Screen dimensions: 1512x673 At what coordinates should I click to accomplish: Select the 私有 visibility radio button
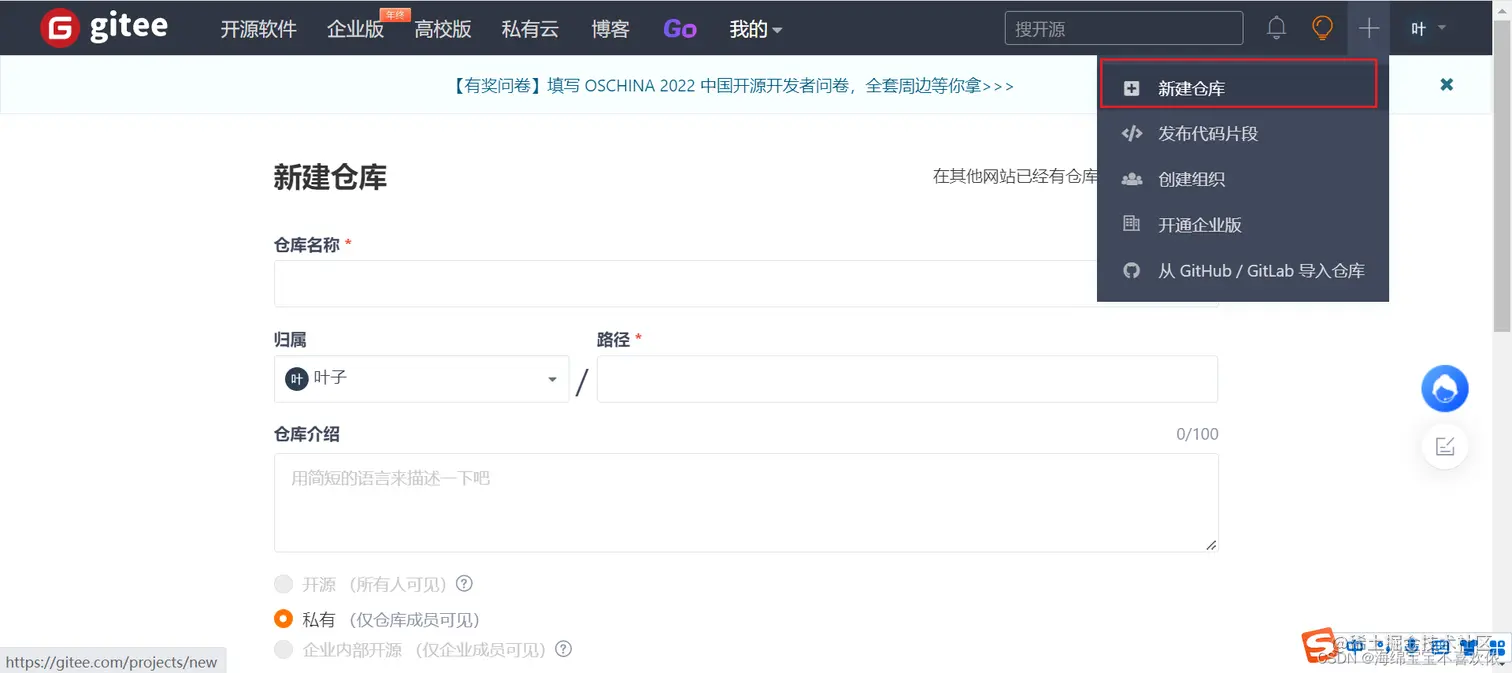[x=283, y=618]
